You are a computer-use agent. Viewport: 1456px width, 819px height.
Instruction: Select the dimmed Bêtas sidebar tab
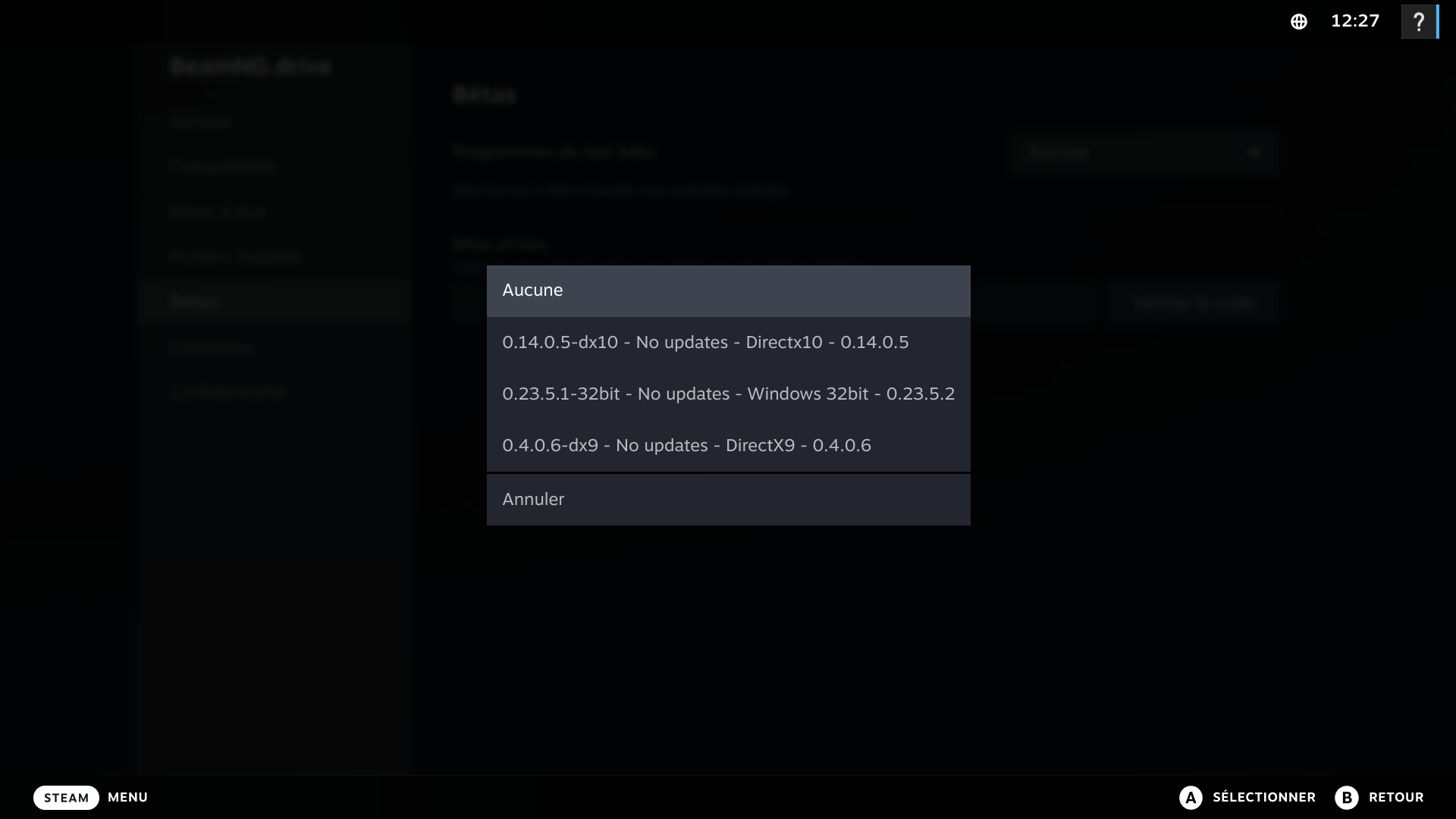click(195, 302)
